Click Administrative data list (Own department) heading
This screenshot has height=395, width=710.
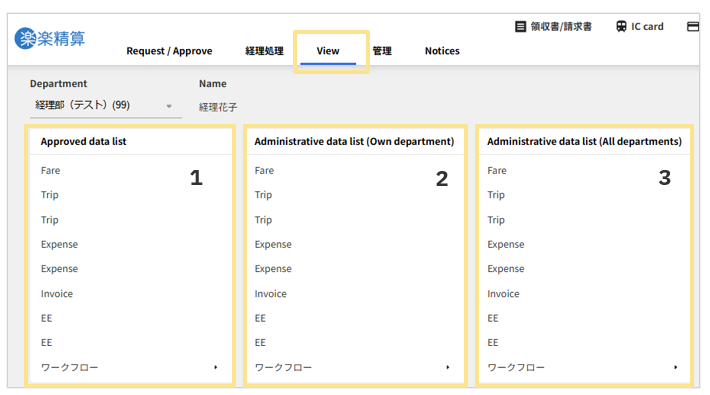(354, 141)
